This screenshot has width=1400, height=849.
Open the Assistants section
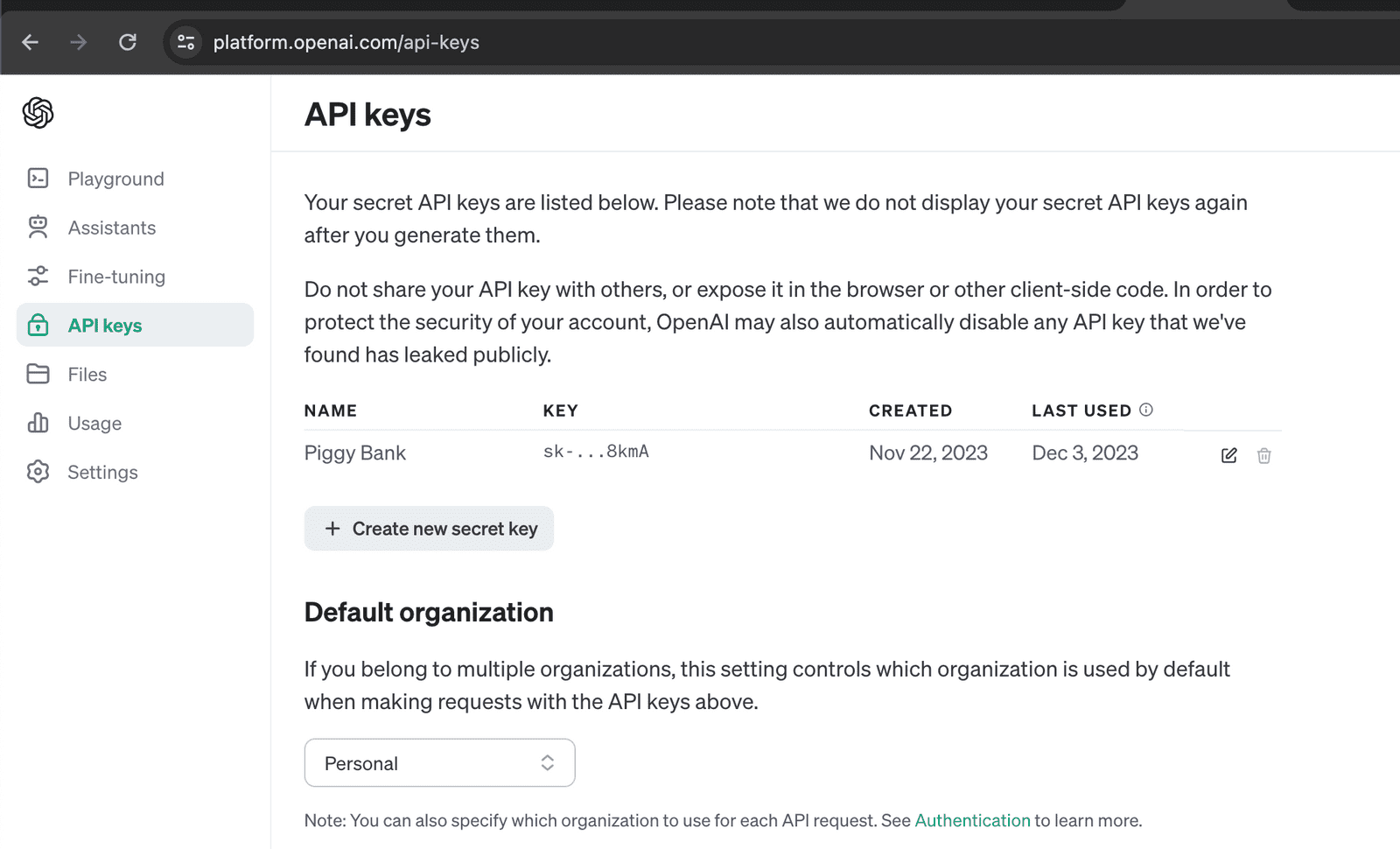coord(111,228)
